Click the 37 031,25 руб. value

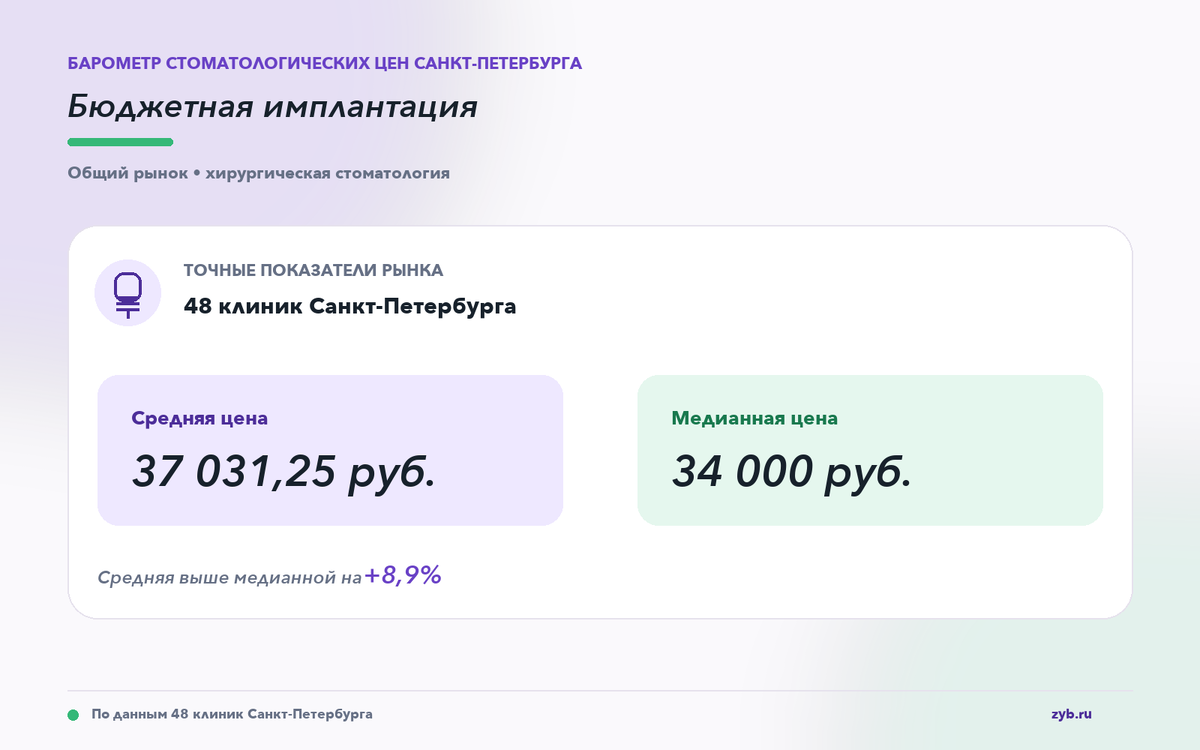click(284, 471)
